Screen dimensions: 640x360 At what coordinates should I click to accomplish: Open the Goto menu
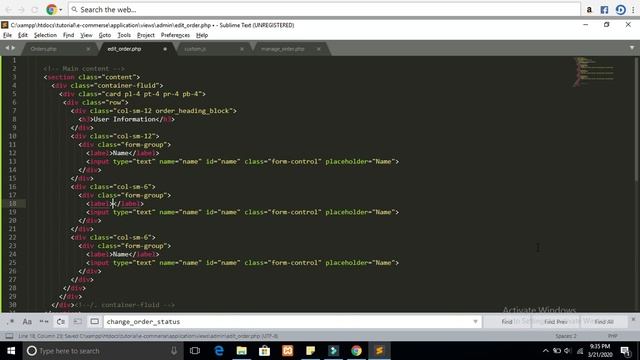point(105,35)
